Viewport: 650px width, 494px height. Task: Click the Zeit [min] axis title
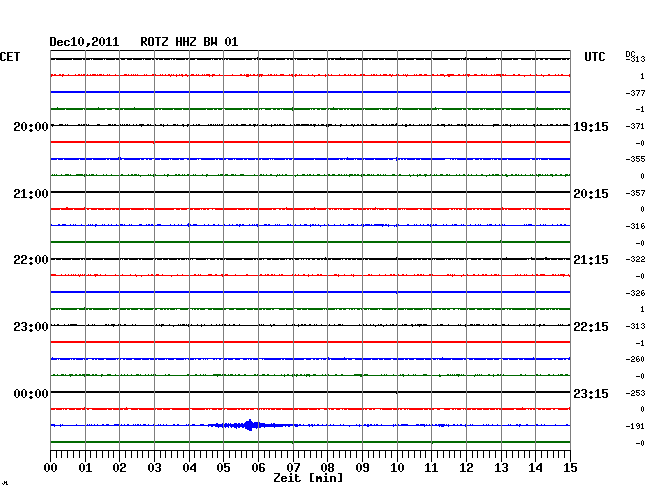(308, 478)
